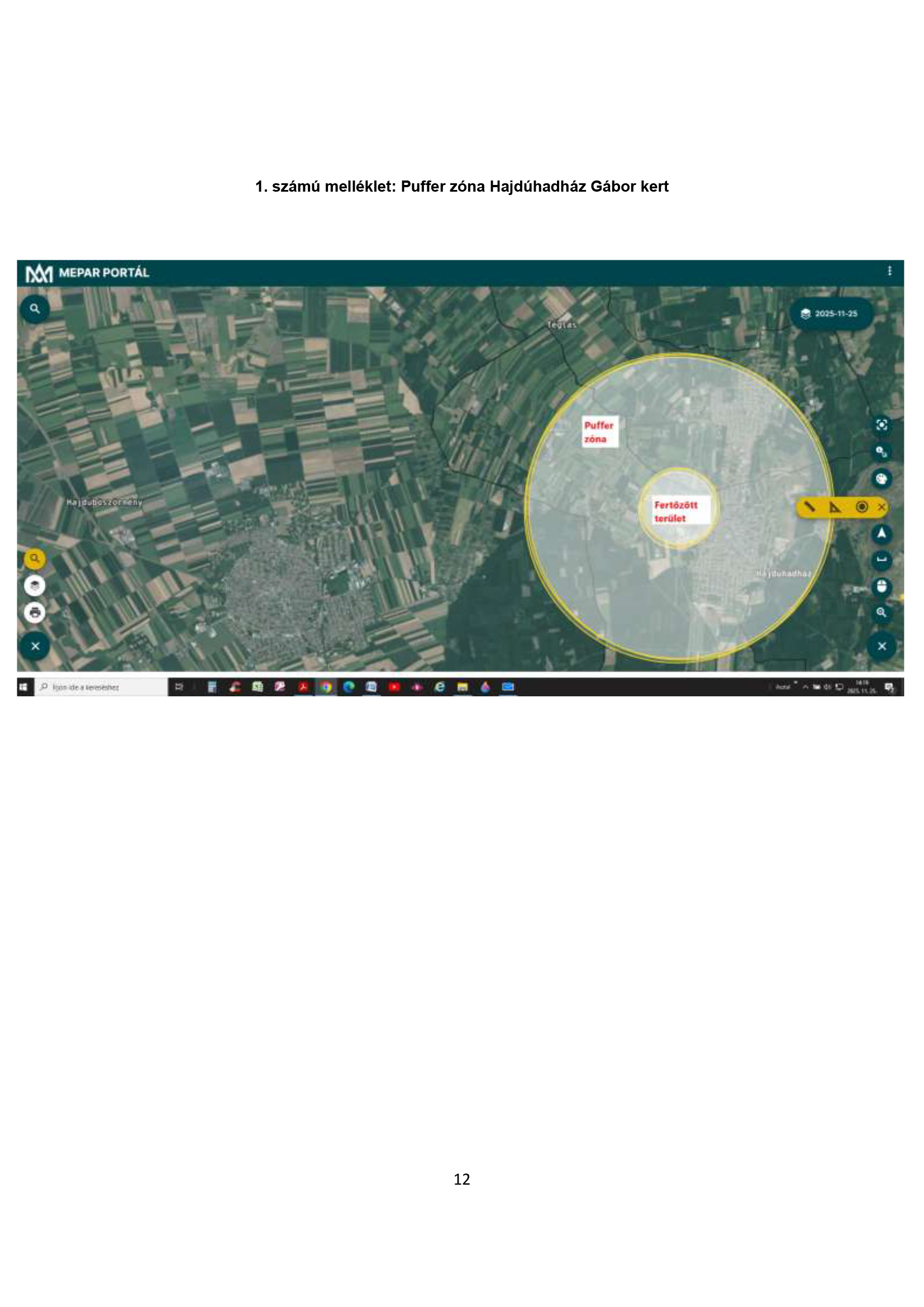This screenshot has height=1307, width=924.
Task: Click the focus-frame locate icon on right
Action: (882, 425)
